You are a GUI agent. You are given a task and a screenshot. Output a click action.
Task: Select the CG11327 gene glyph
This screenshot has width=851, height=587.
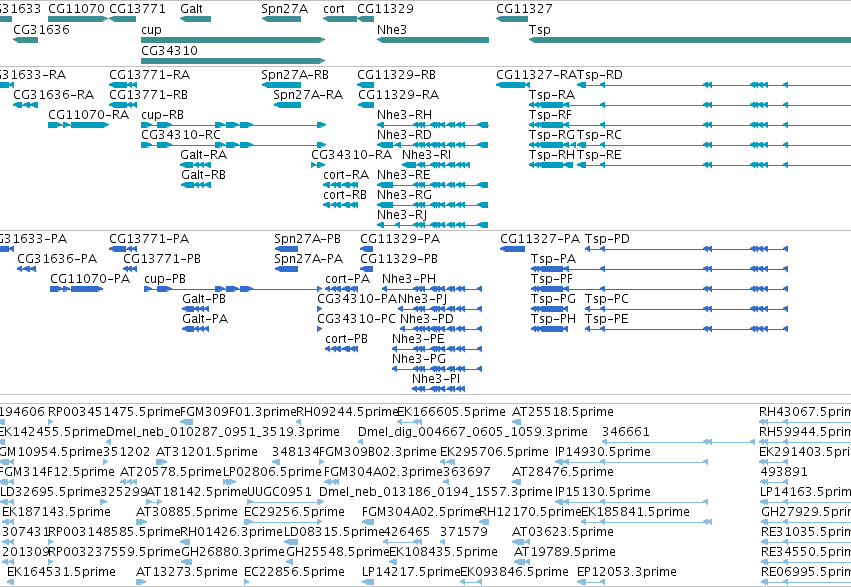point(512,19)
